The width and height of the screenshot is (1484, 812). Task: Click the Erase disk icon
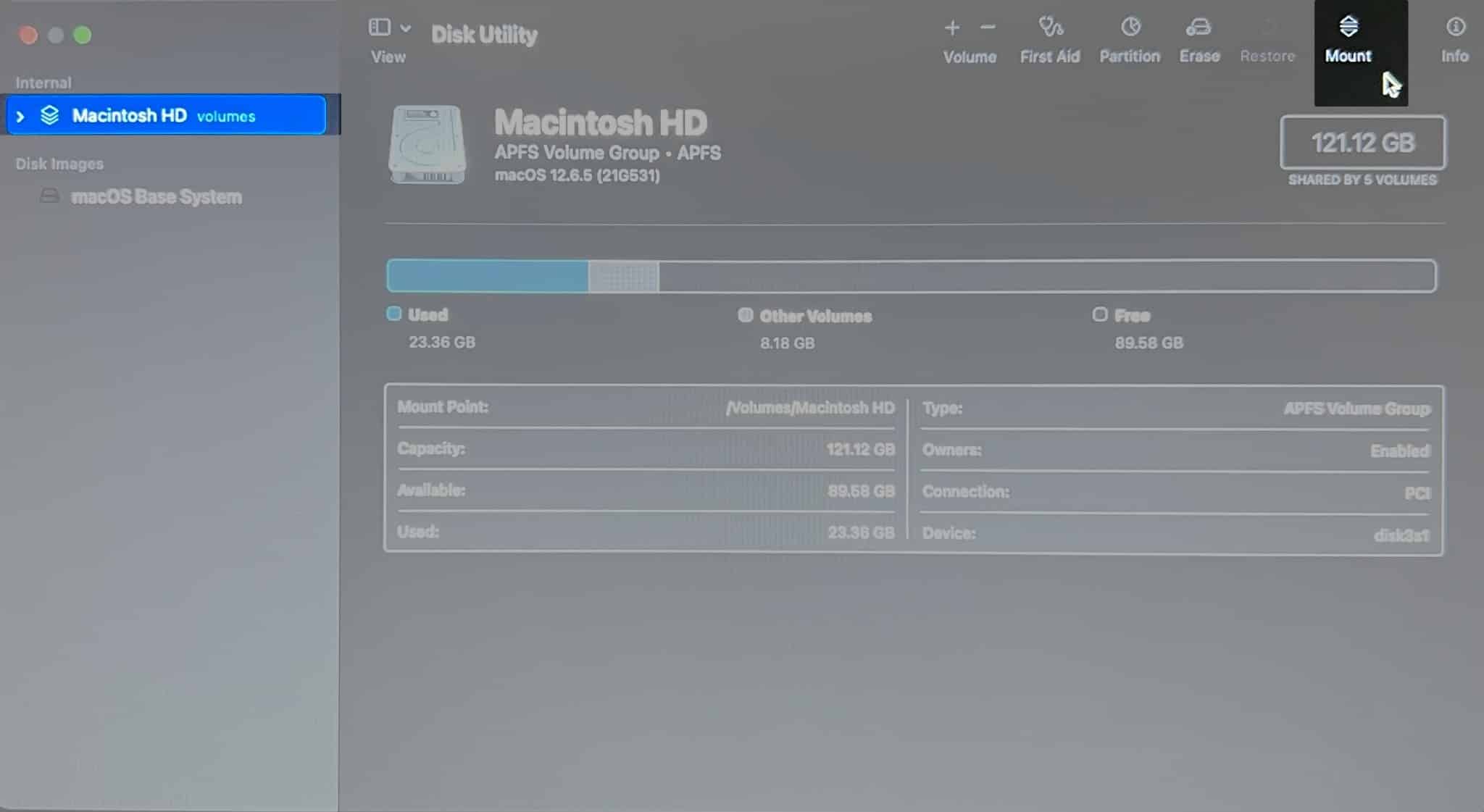coord(1199,27)
